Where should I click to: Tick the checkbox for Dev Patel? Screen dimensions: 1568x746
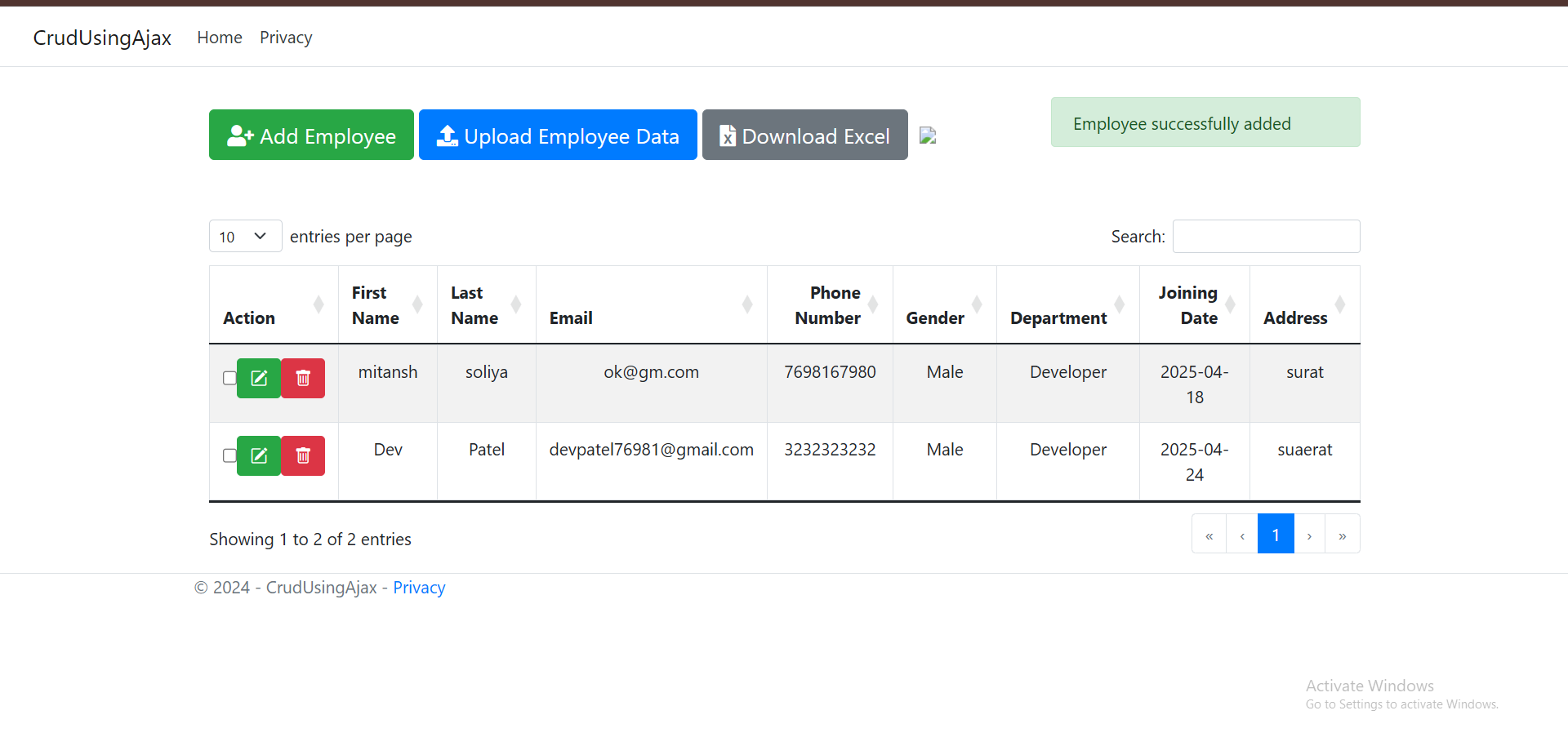pyautogui.click(x=229, y=455)
